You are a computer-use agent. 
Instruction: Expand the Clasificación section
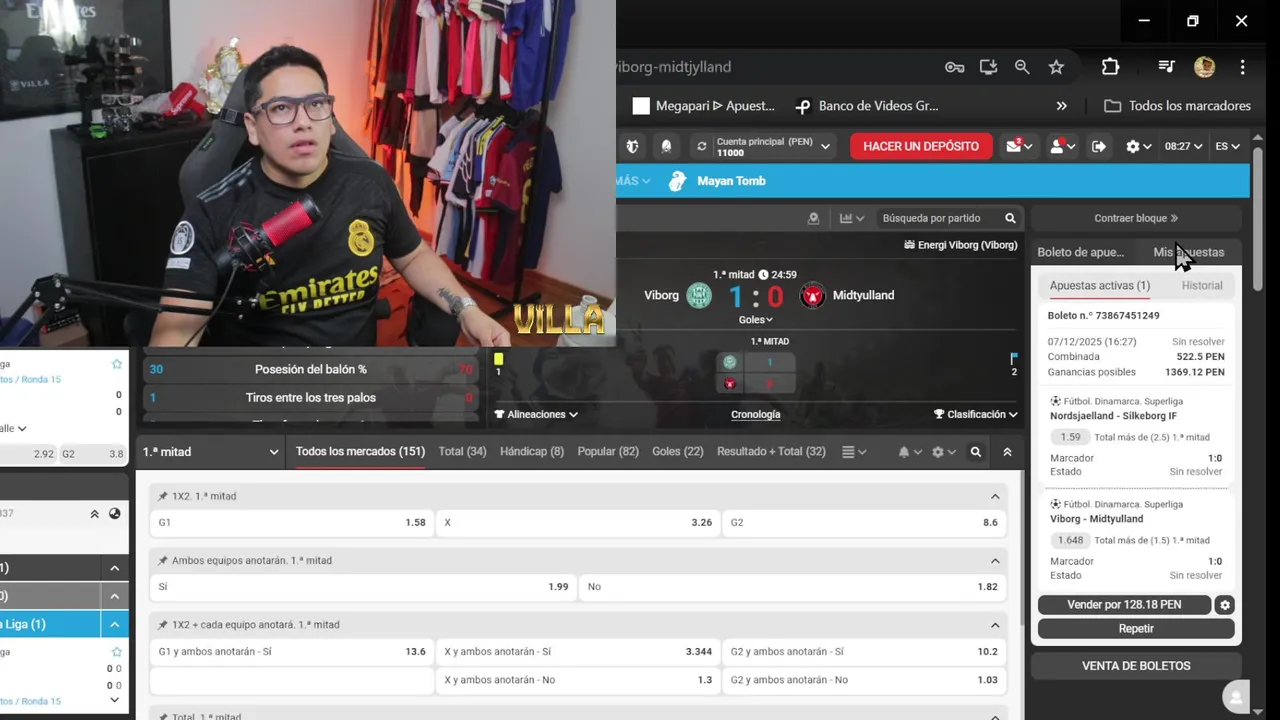pos(976,414)
